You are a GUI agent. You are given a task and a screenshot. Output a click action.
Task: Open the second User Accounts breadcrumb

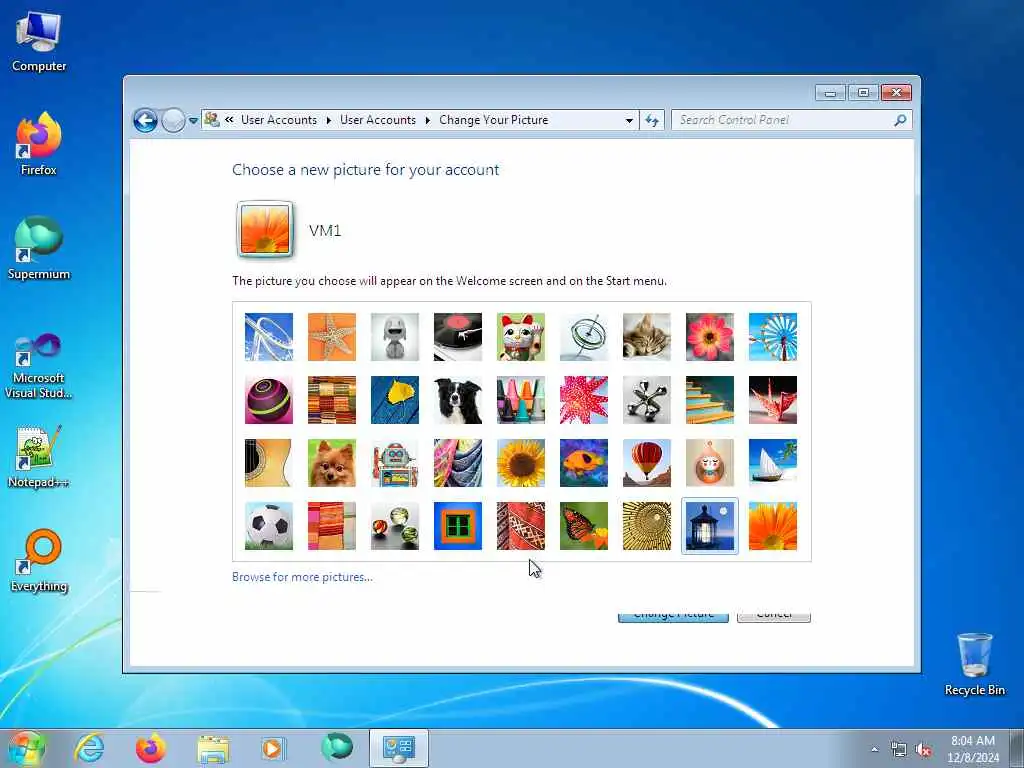[x=378, y=120]
